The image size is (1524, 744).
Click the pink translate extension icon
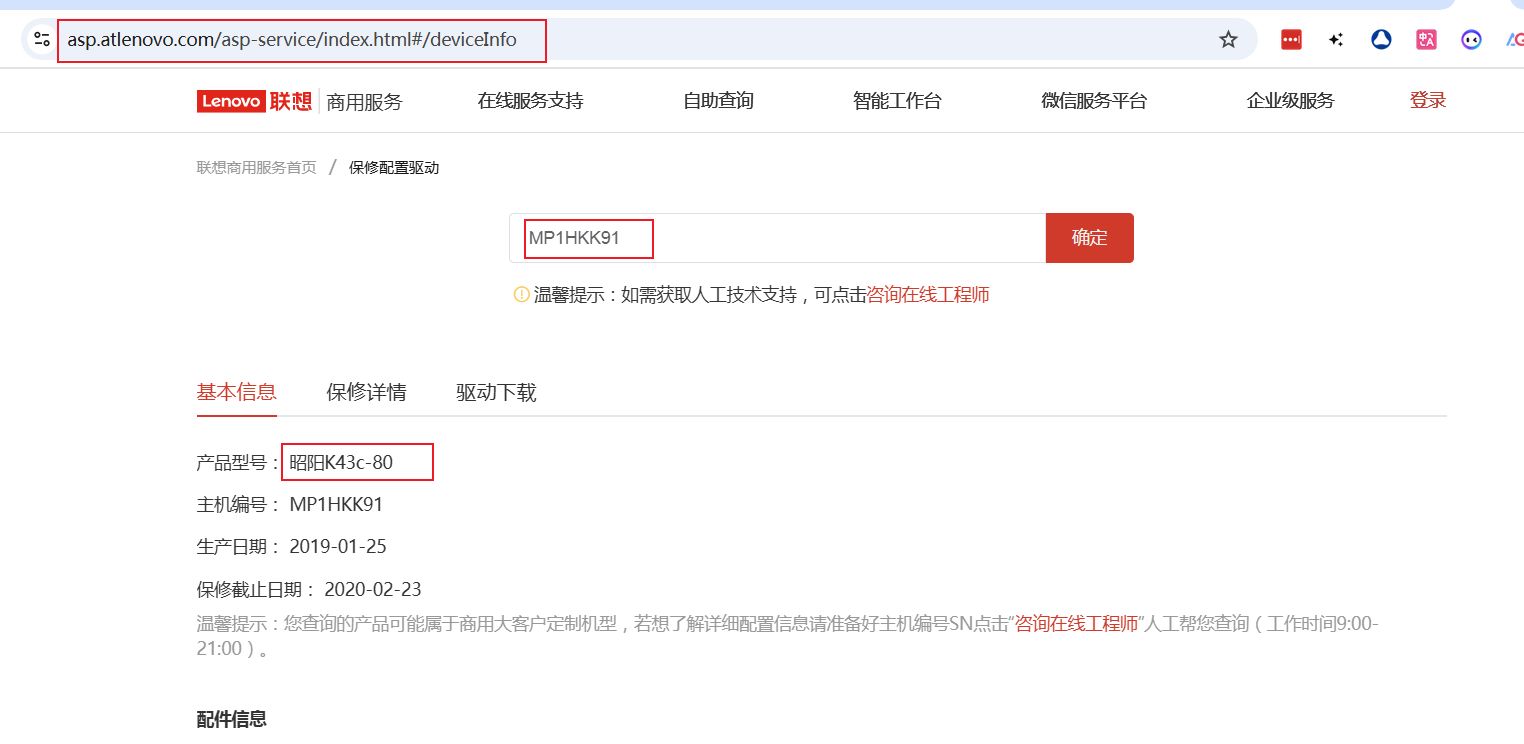pyautogui.click(x=1426, y=40)
